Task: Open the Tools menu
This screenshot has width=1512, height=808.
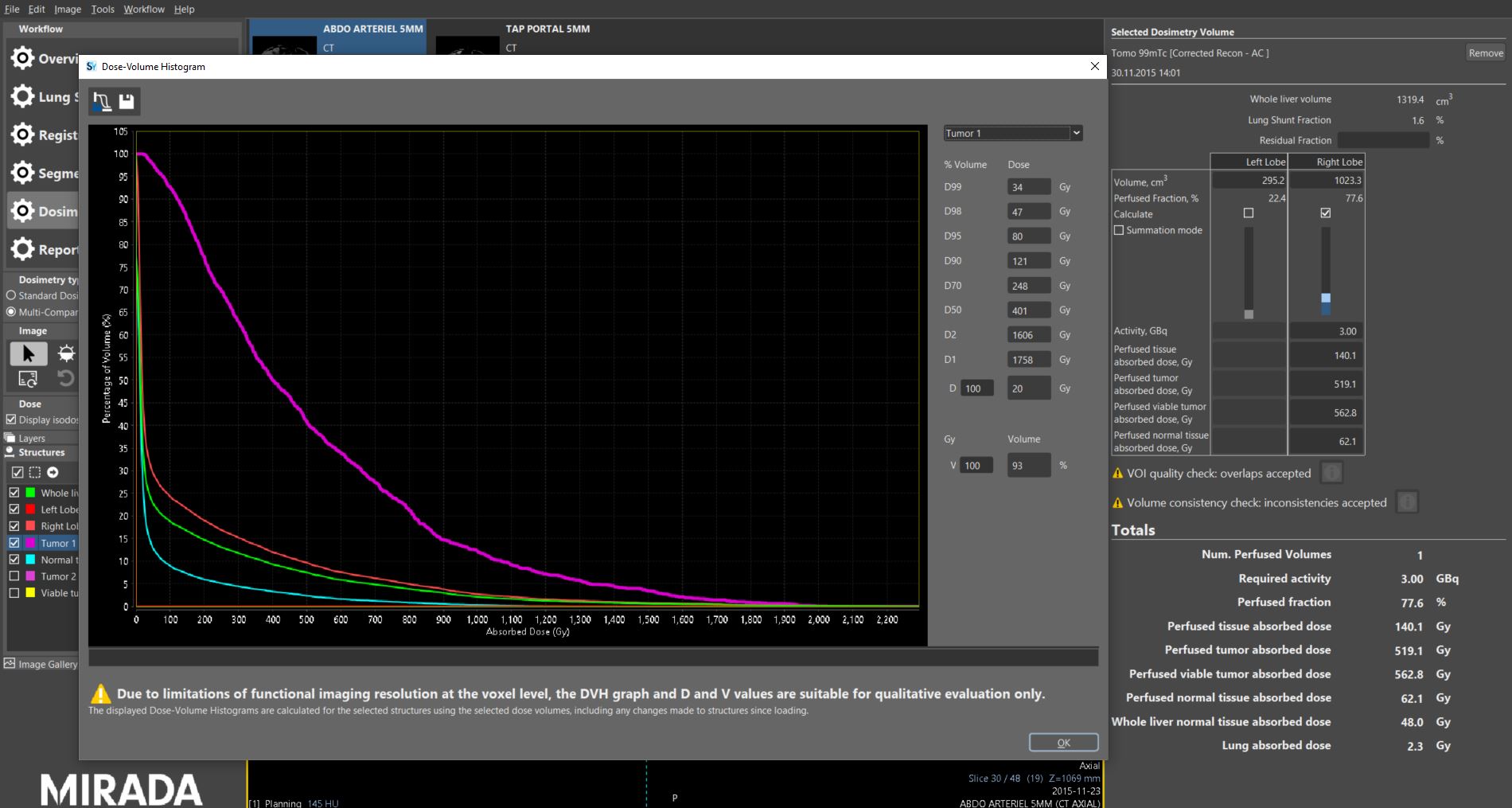Action: 102,9
